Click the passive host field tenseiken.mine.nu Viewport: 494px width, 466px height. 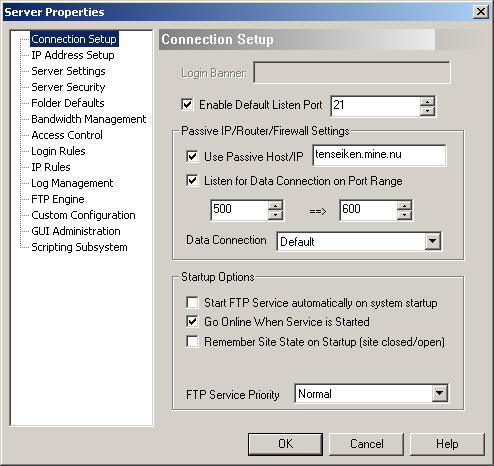[379, 155]
